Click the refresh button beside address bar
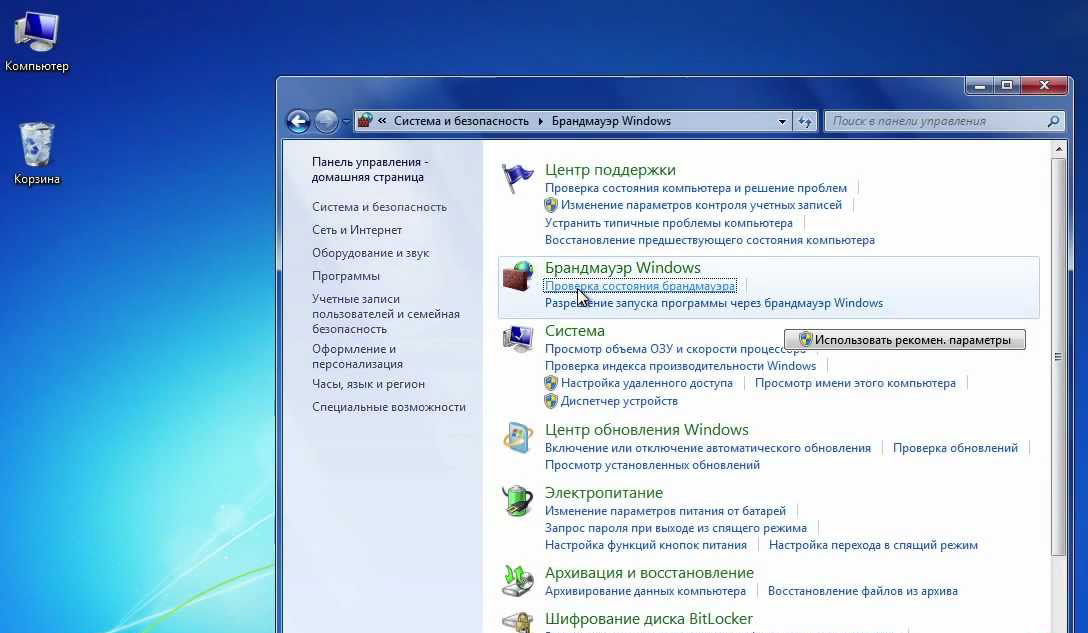 (805, 121)
